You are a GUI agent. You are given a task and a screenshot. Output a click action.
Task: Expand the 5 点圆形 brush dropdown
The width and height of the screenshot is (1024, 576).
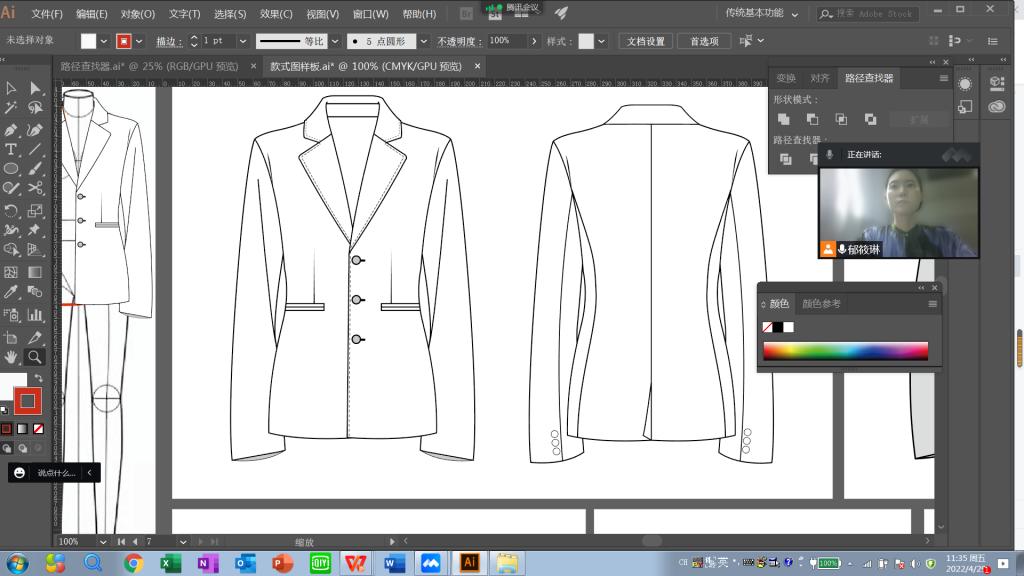pyautogui.click(x=424, y=41)
